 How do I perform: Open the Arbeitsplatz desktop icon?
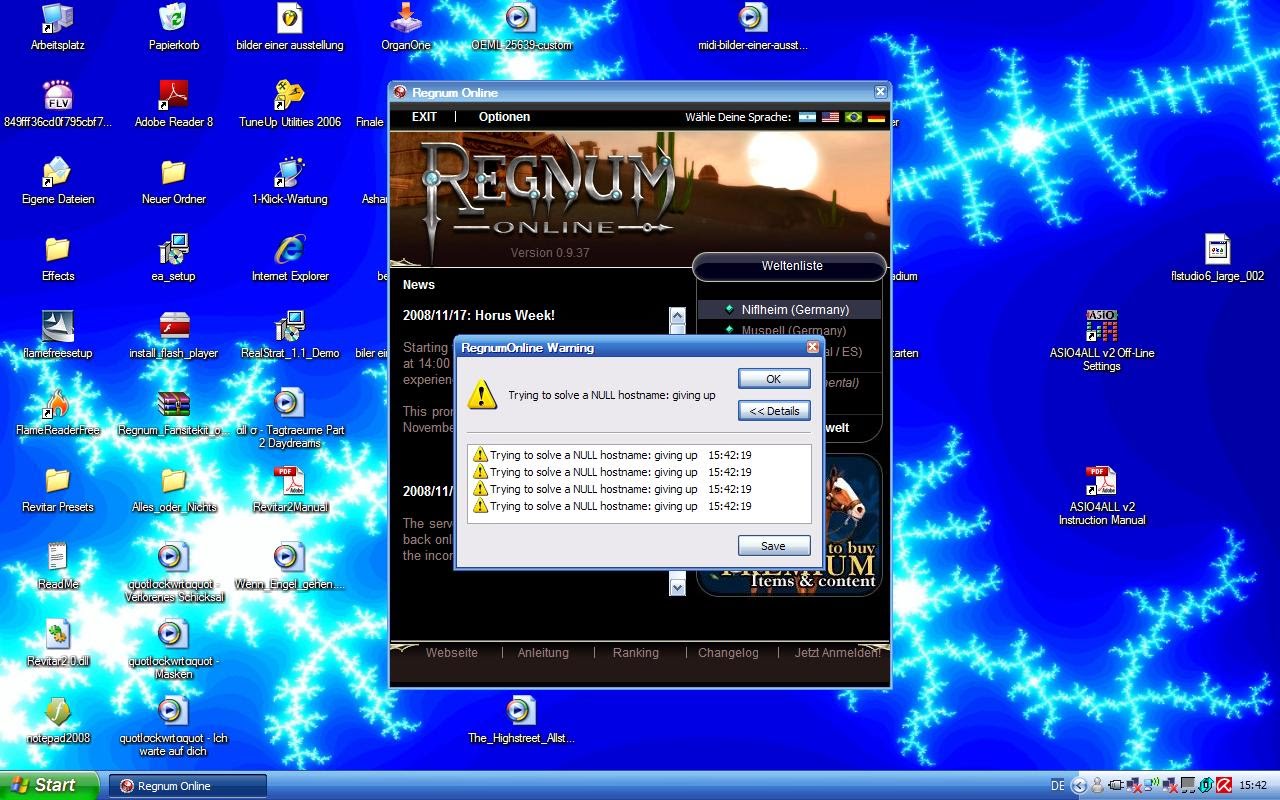[x=58, y=29]
